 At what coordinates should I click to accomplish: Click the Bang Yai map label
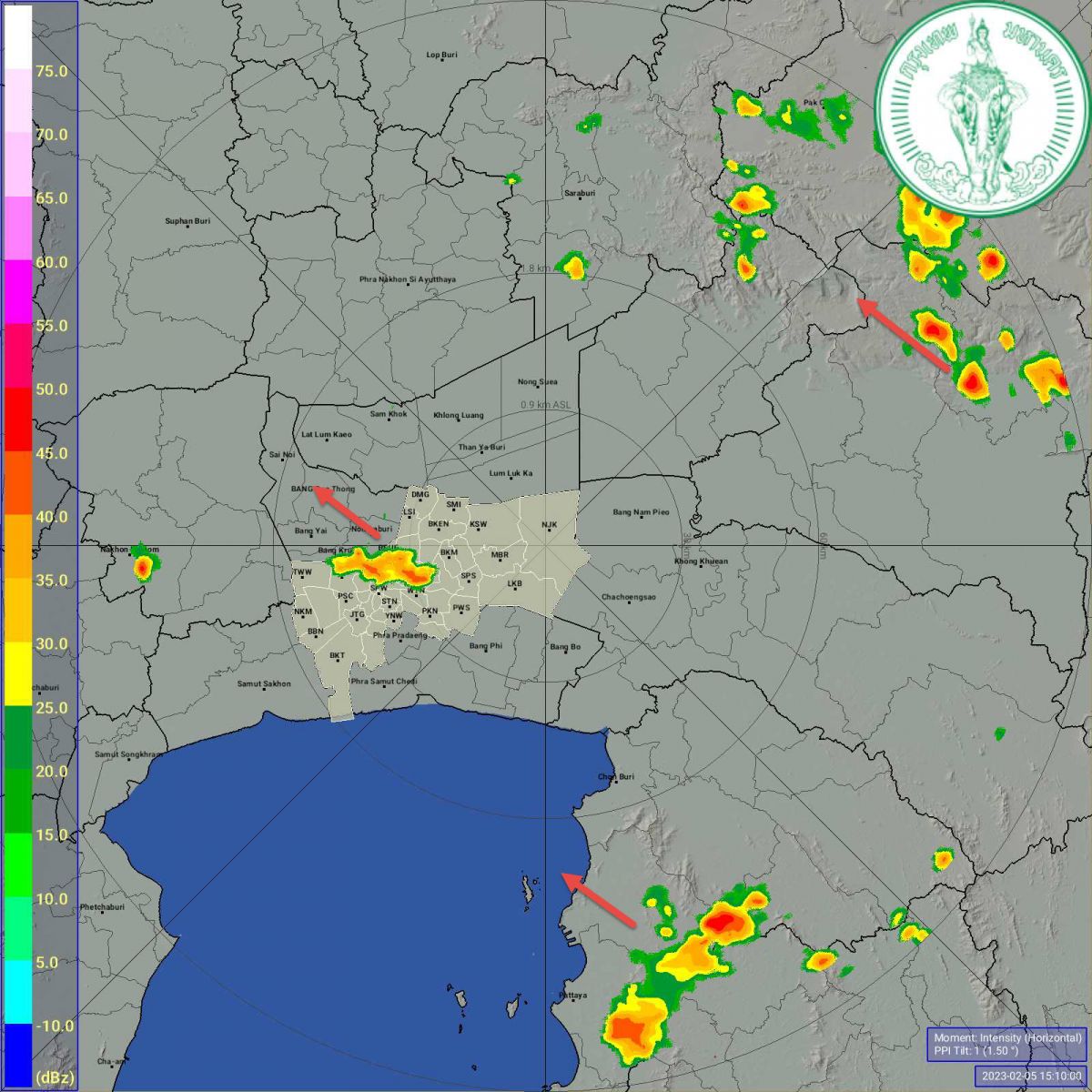click(311, 531)
